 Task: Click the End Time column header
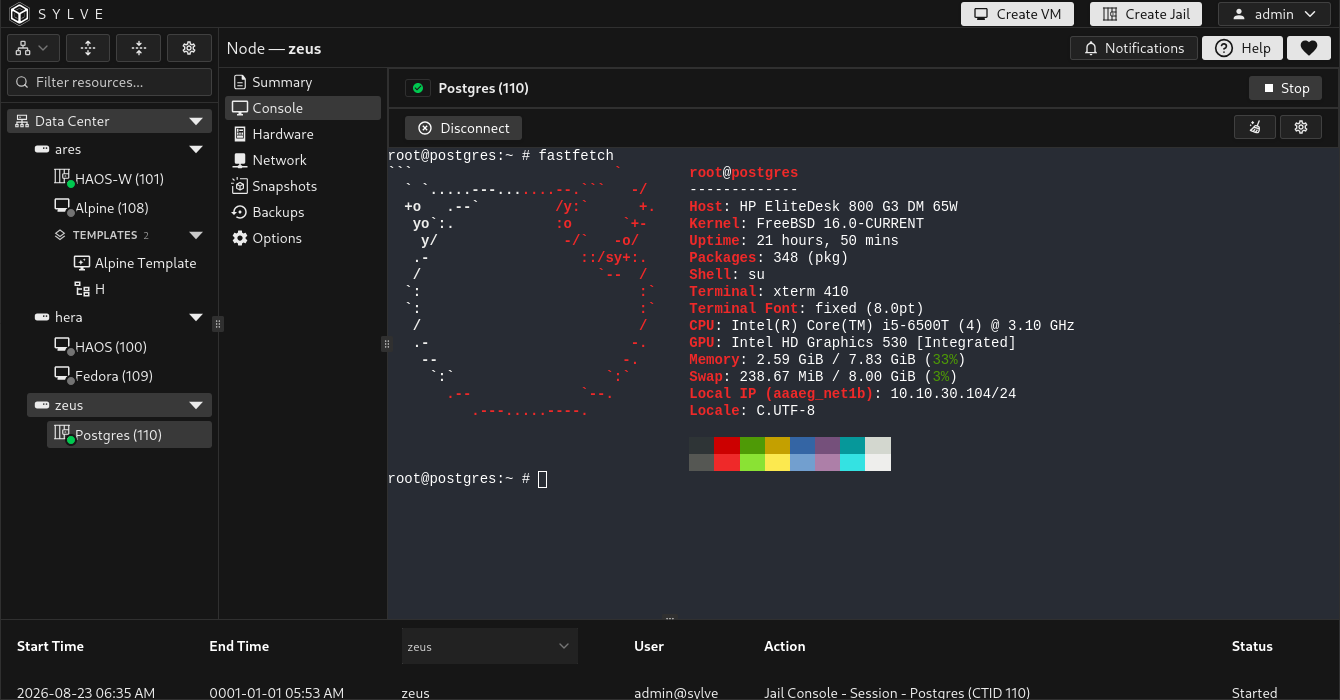click(239, 646)
